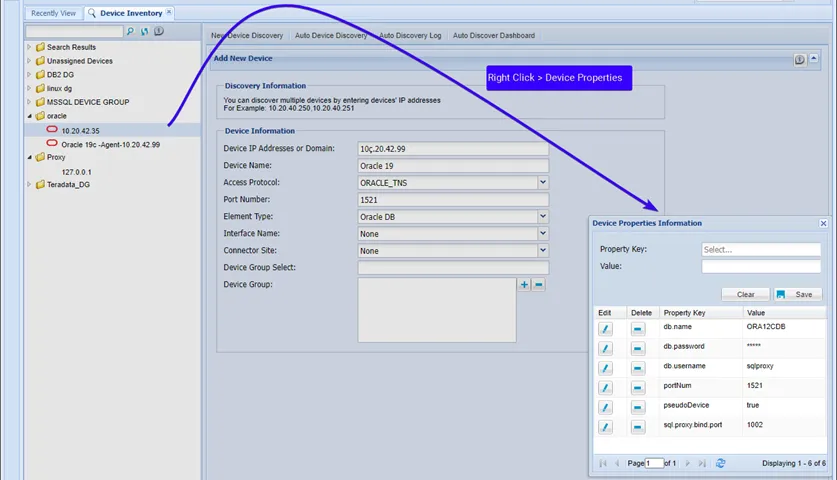Click the Value column header
This screenshot has width=837, height=480.
tap(785, 313)
